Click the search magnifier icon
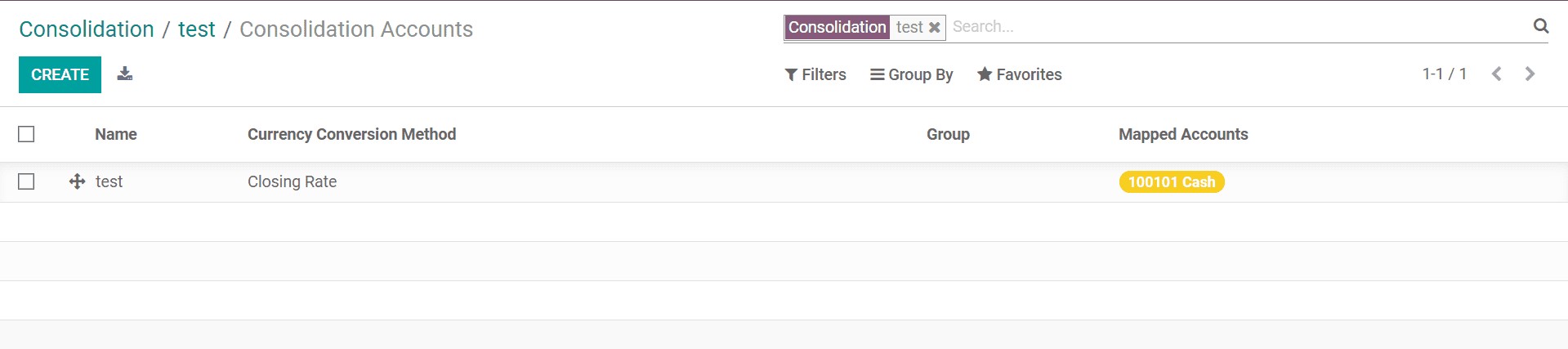Viewport: 1568px width, 349px height. point(1541,26)
